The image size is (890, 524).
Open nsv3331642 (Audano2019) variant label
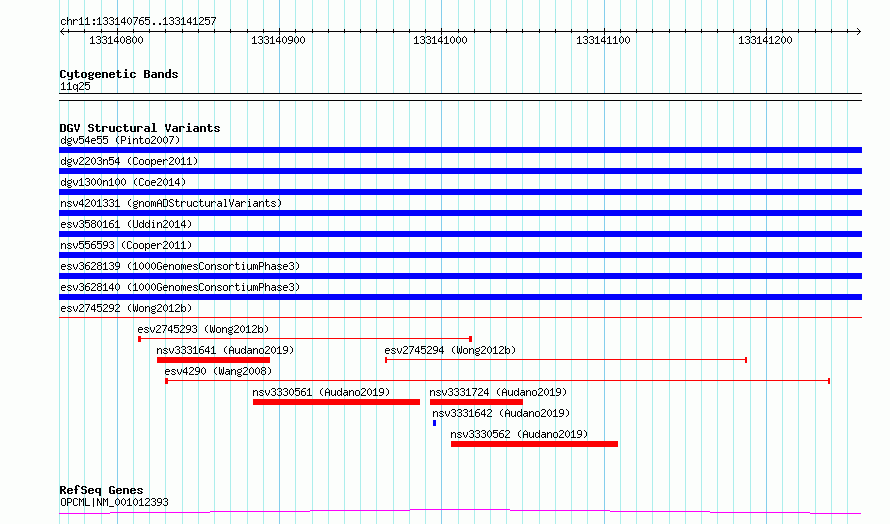pyautogui.click(x=501, y=413)
